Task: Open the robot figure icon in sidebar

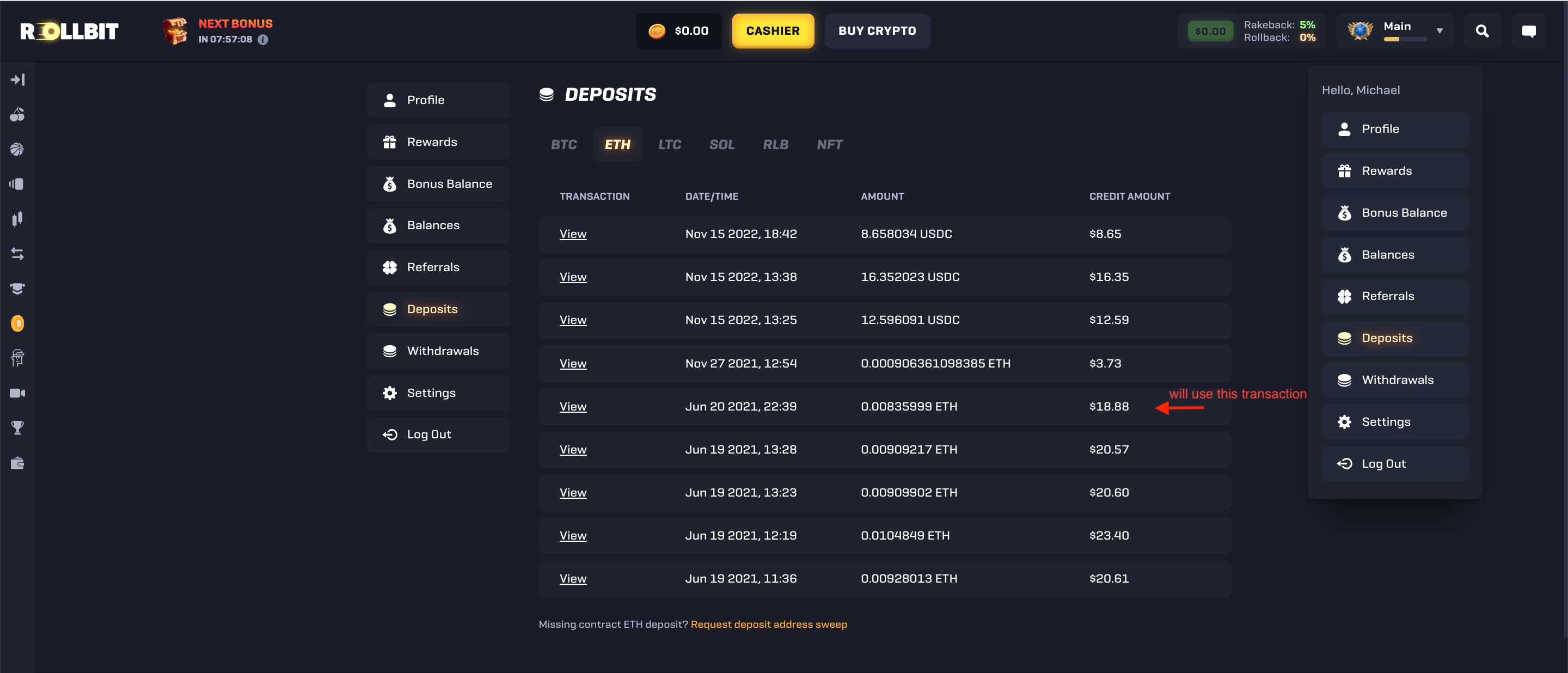Action: [17, 358]
